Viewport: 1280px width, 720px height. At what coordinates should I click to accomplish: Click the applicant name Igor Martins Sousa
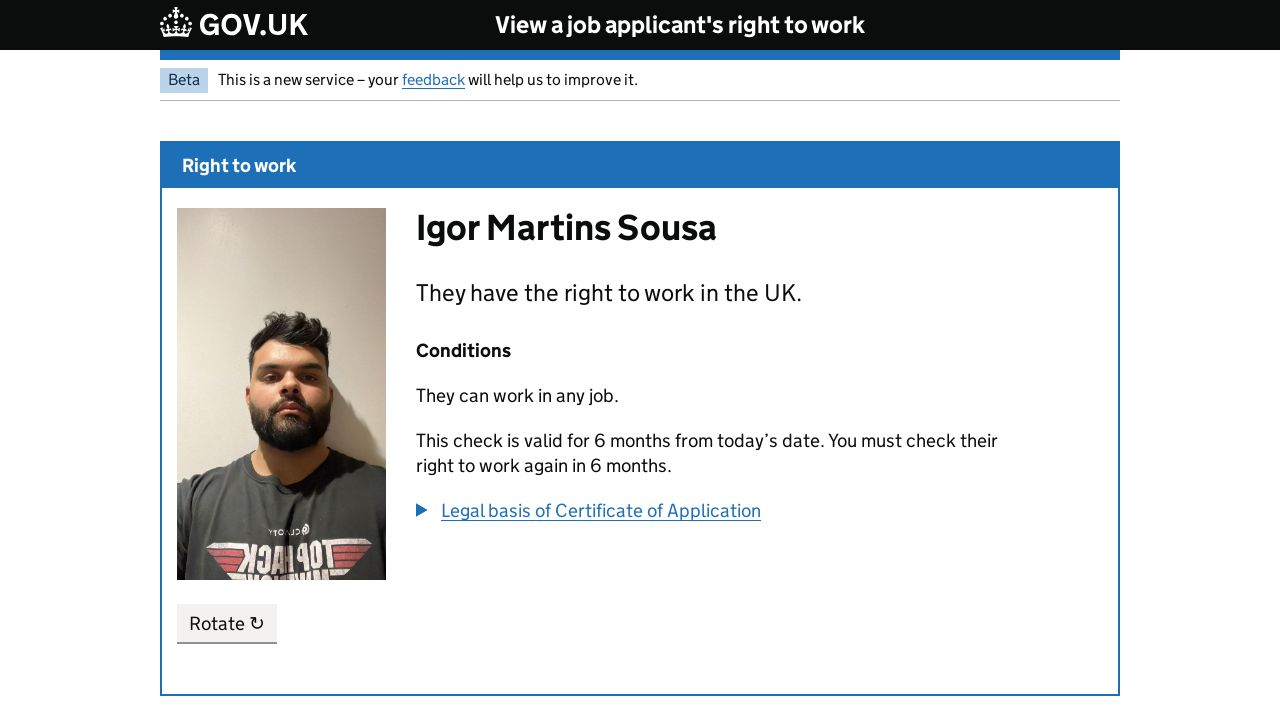click(x=566, y=228)
